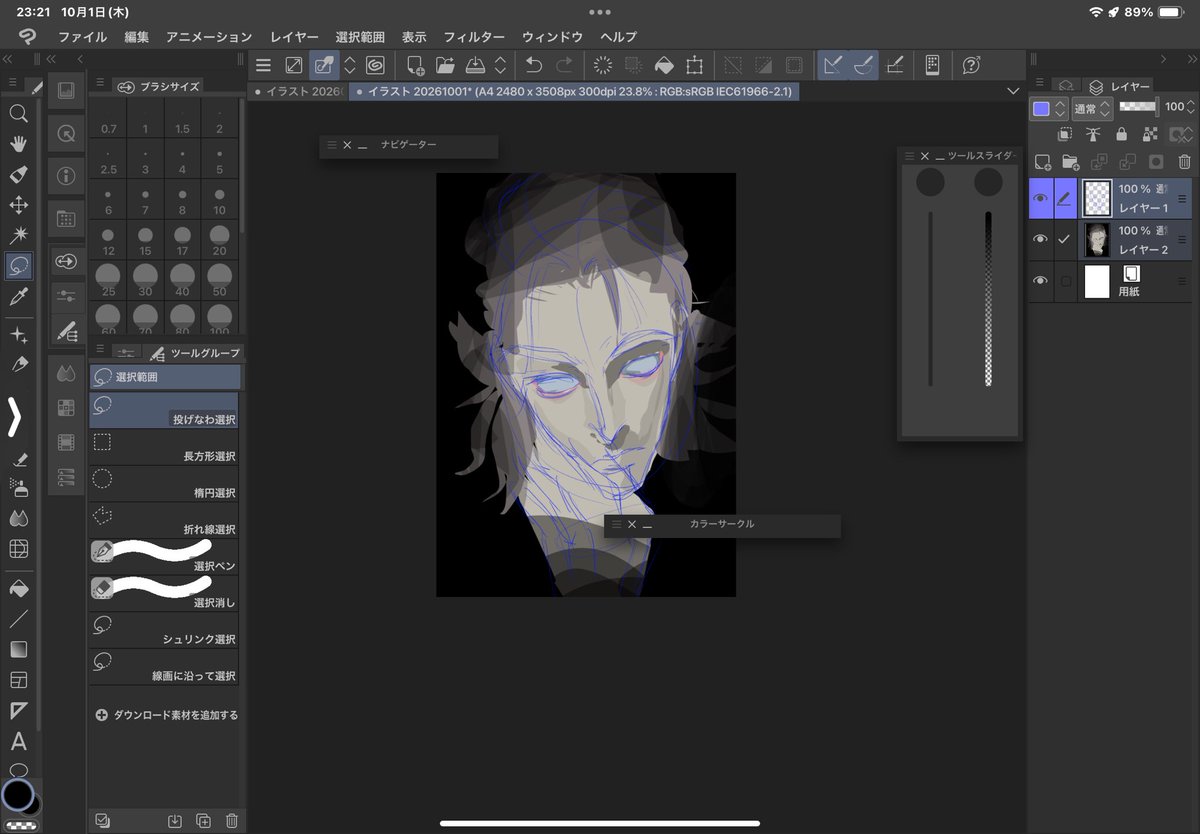This screenshot has height=834, width=1200.
Task: Hide レイヤー 1 with its eye icon
Action: click(1041, 198)
